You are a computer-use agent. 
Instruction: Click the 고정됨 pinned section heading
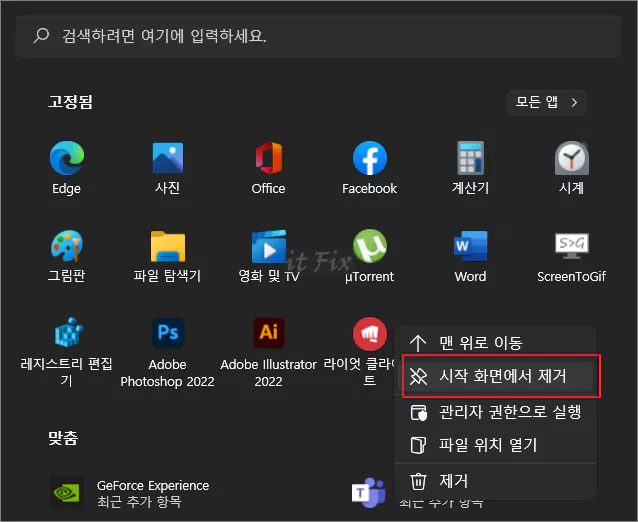coord(71,102)
